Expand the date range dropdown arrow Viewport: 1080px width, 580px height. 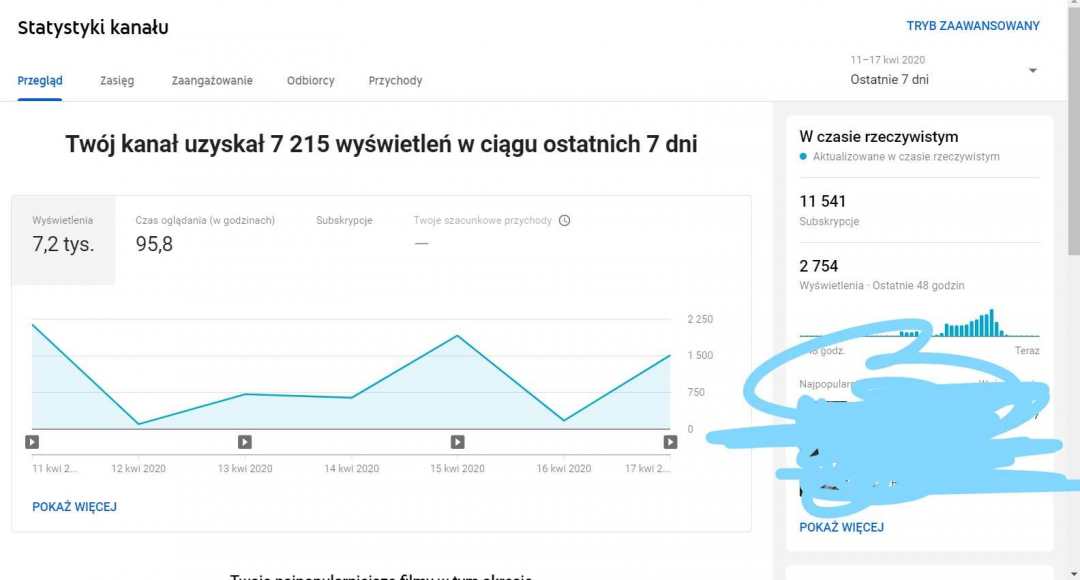coord(1032,70)
